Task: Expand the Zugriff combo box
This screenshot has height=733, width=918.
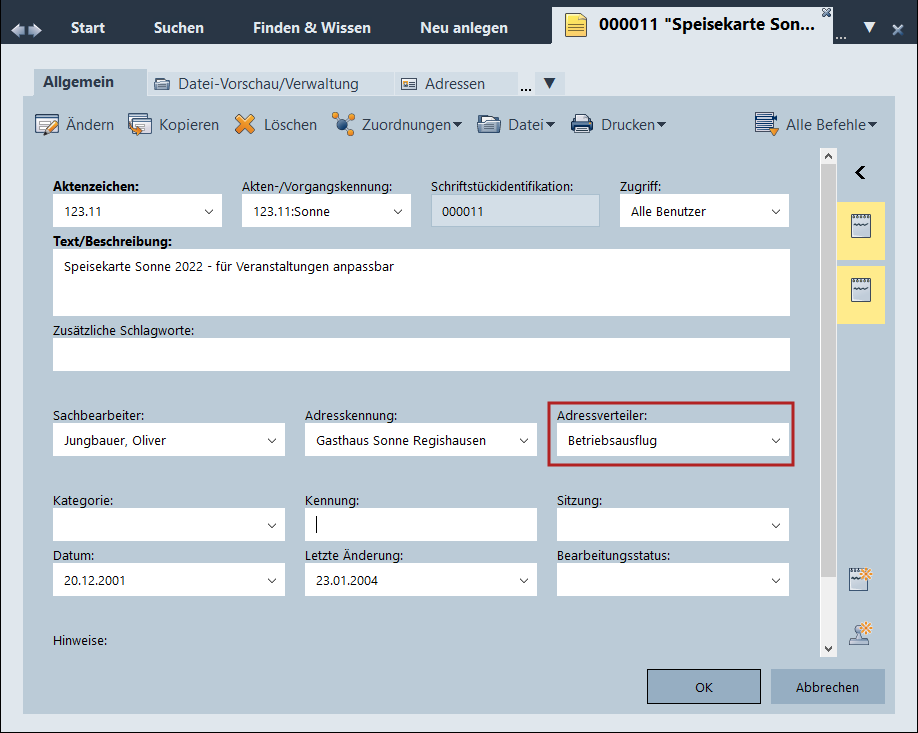Action: coord(775,211)
